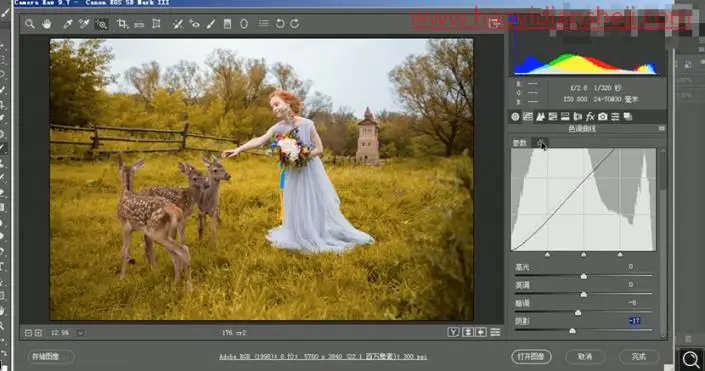Screen dimensions: 705x371
Task: Select the Graduated Filter tool
Action: 228,24
